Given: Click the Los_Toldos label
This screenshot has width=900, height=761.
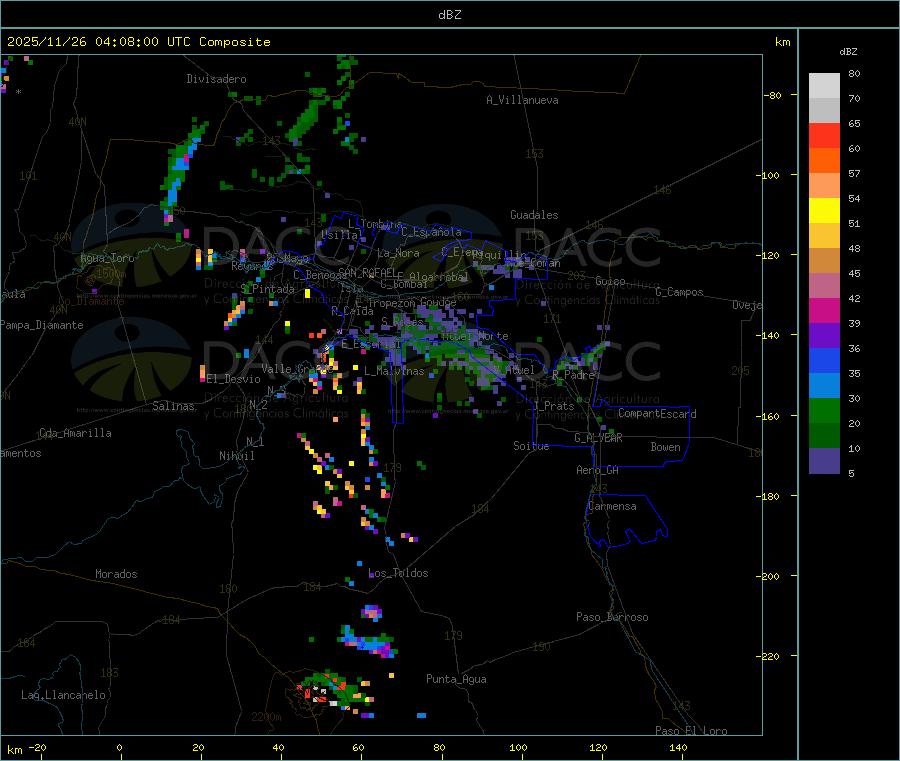Looking at the screenshot, I should tap(398, 573).
